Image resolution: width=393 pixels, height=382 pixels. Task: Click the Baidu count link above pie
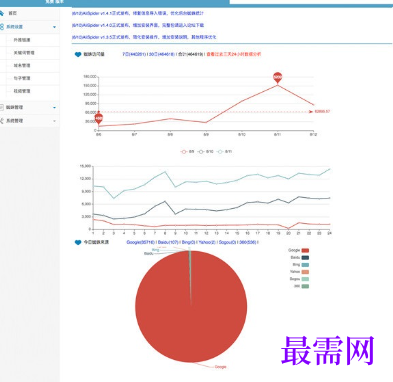[168, 242]
